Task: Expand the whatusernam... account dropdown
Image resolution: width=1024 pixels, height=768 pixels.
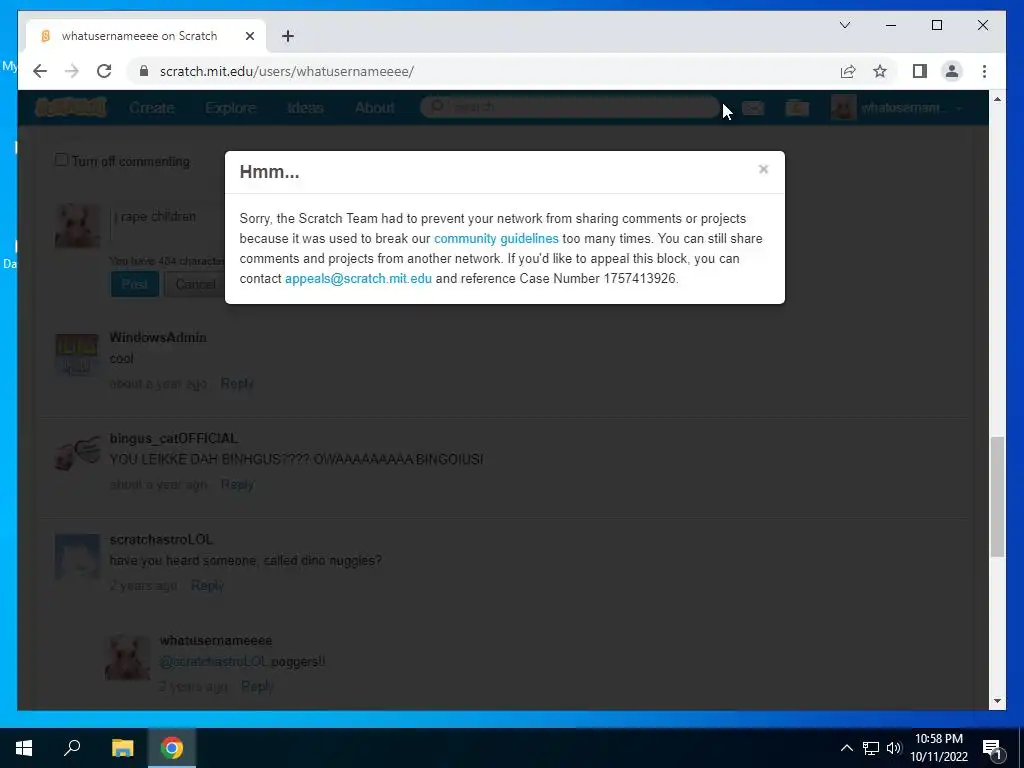Action: (x=899, y=108)
